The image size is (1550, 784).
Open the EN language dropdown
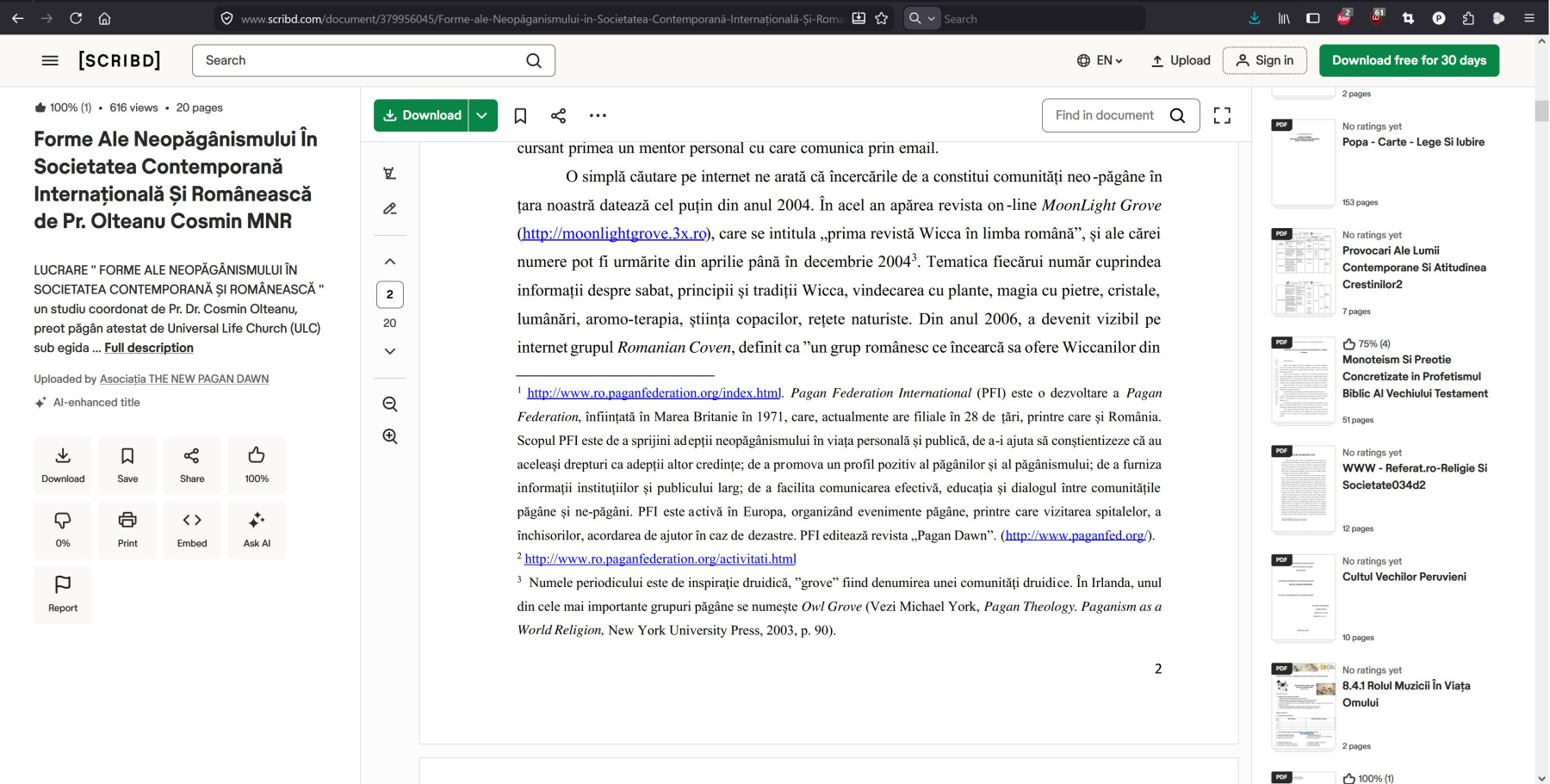tap(1100, 60)
